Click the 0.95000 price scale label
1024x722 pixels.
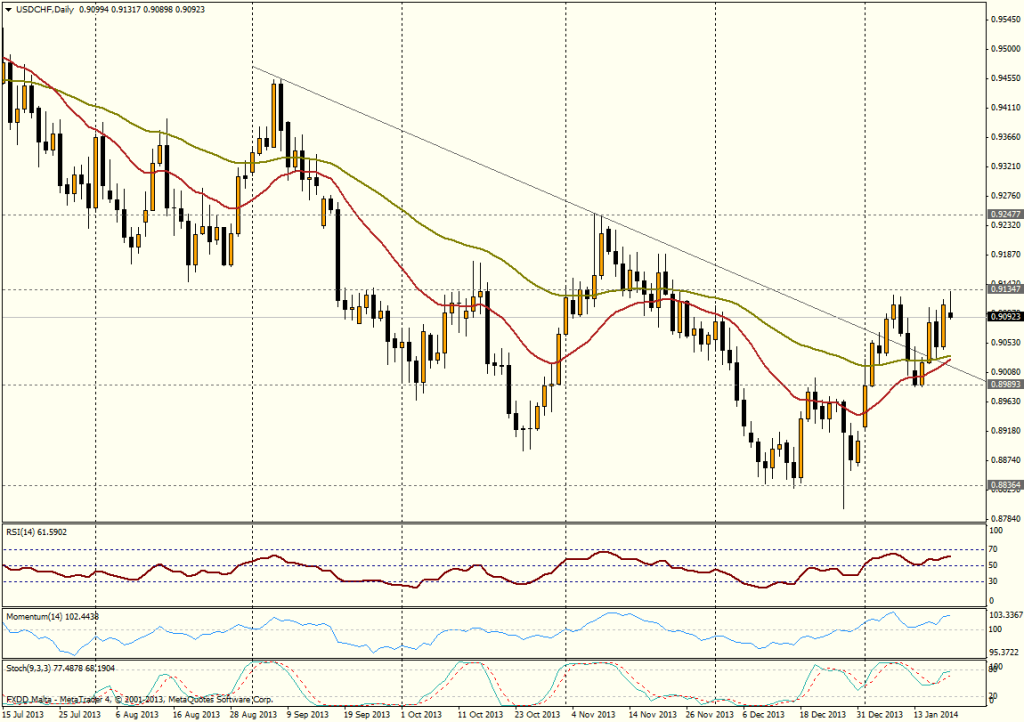tap(1003, 48)
